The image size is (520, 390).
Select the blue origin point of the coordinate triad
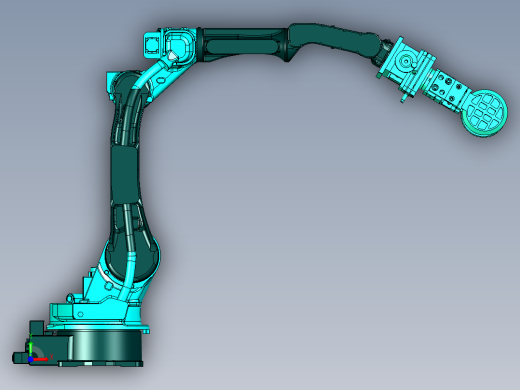[30, 360]
